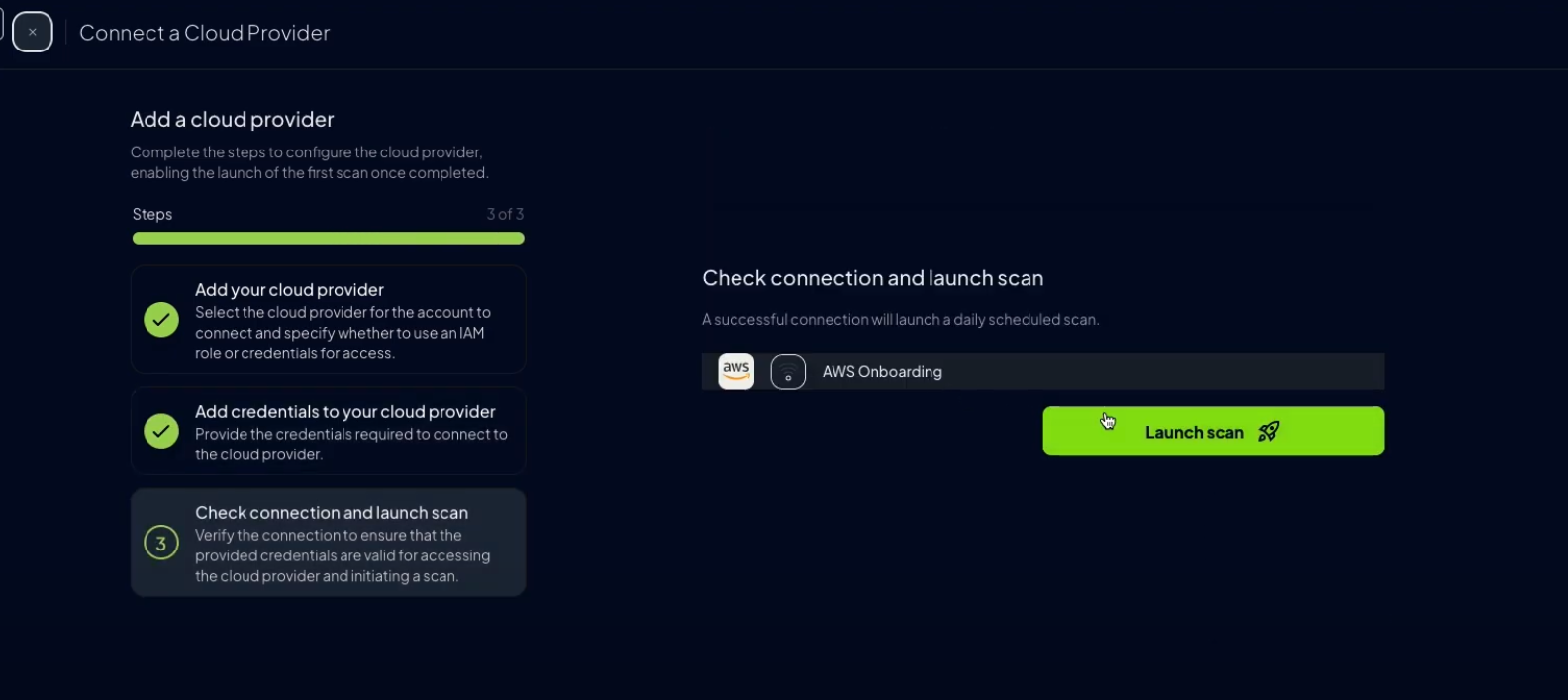The height and width of the screenshot is (700, 1568).
Task: Click the daily scheduled scan description text
Action: coord(900,320)
